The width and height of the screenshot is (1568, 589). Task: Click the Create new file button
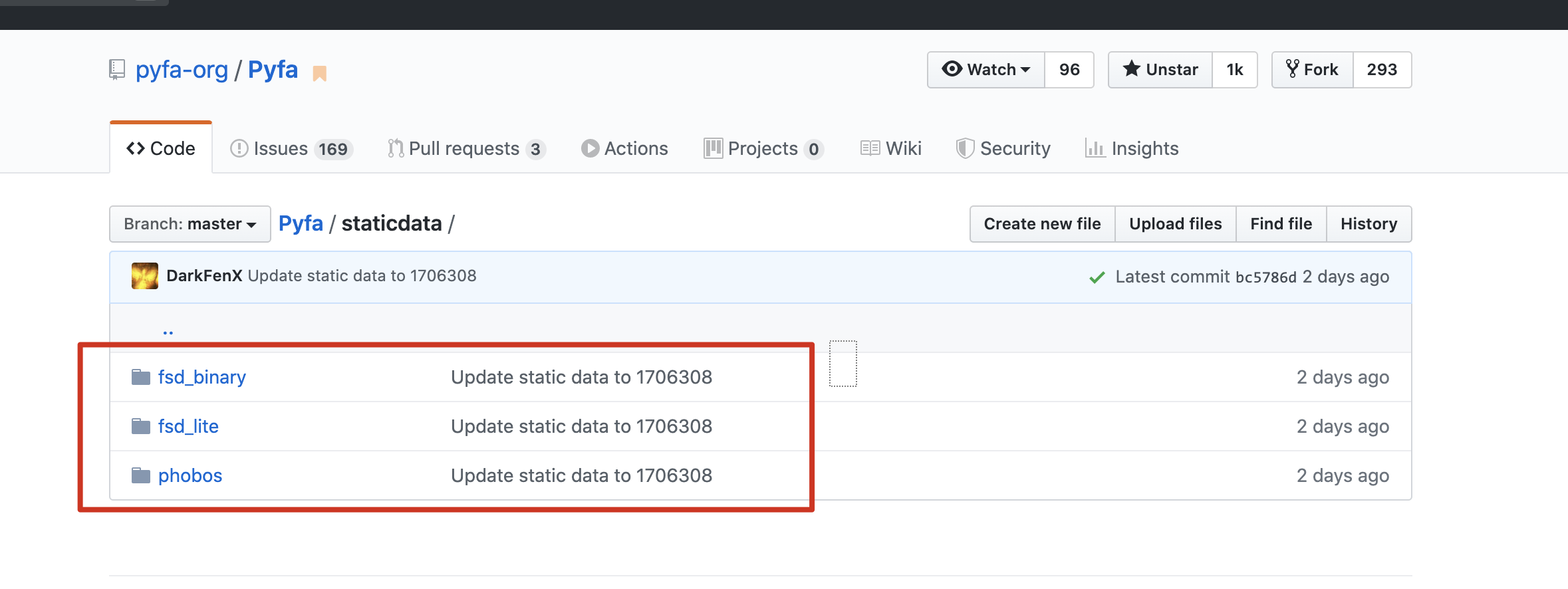click(x=1043, y=224)
